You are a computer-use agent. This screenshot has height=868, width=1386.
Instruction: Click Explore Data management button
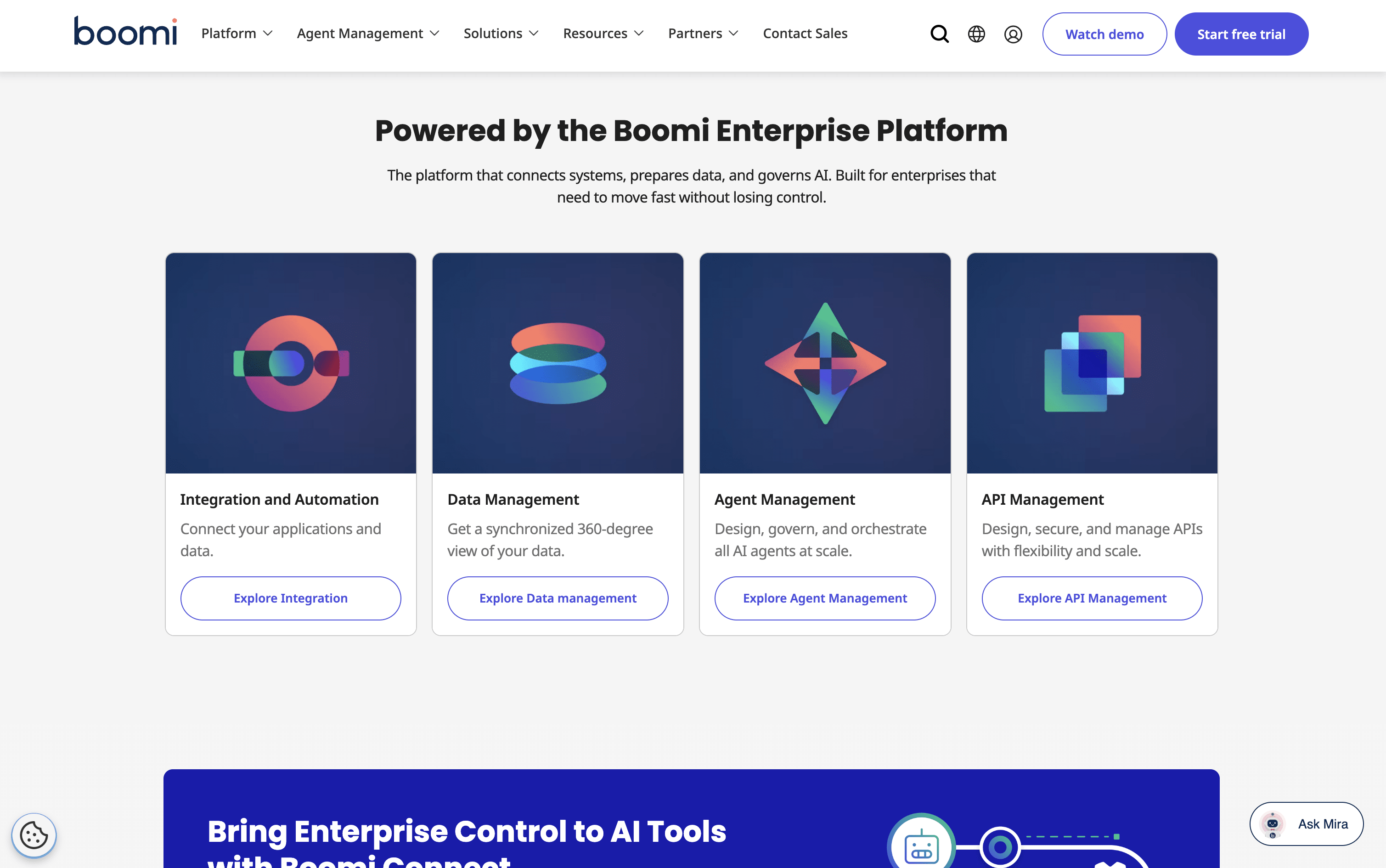(x=558, y=598)
